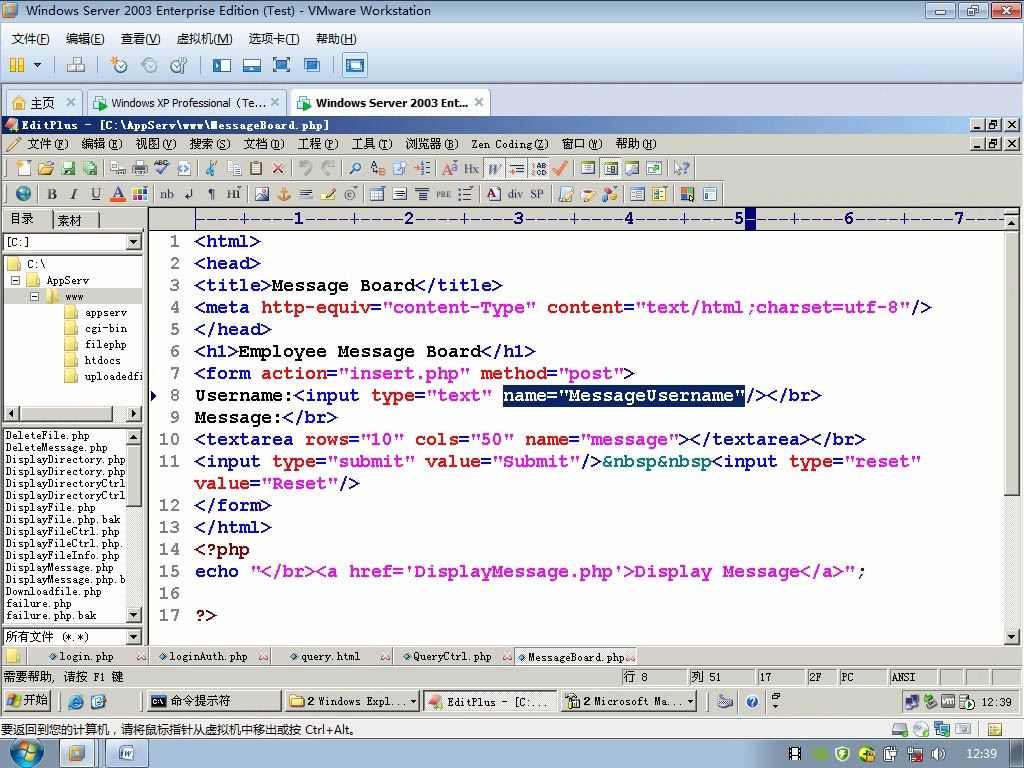Click the editor vertical scrollbar thumb
The image size is (1024, 768).
point(1011,362)
